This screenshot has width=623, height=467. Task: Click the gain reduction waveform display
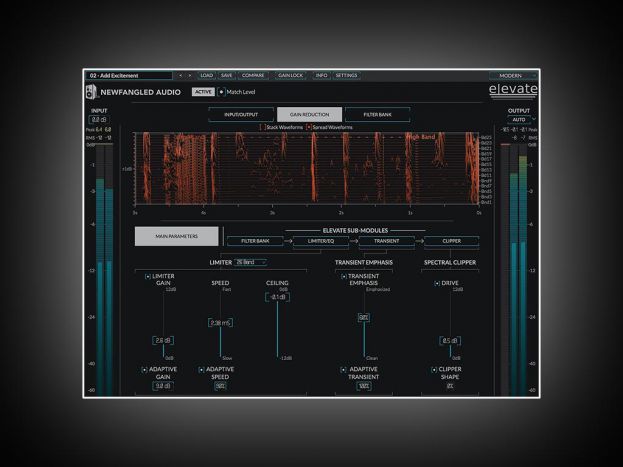point(307,169)
